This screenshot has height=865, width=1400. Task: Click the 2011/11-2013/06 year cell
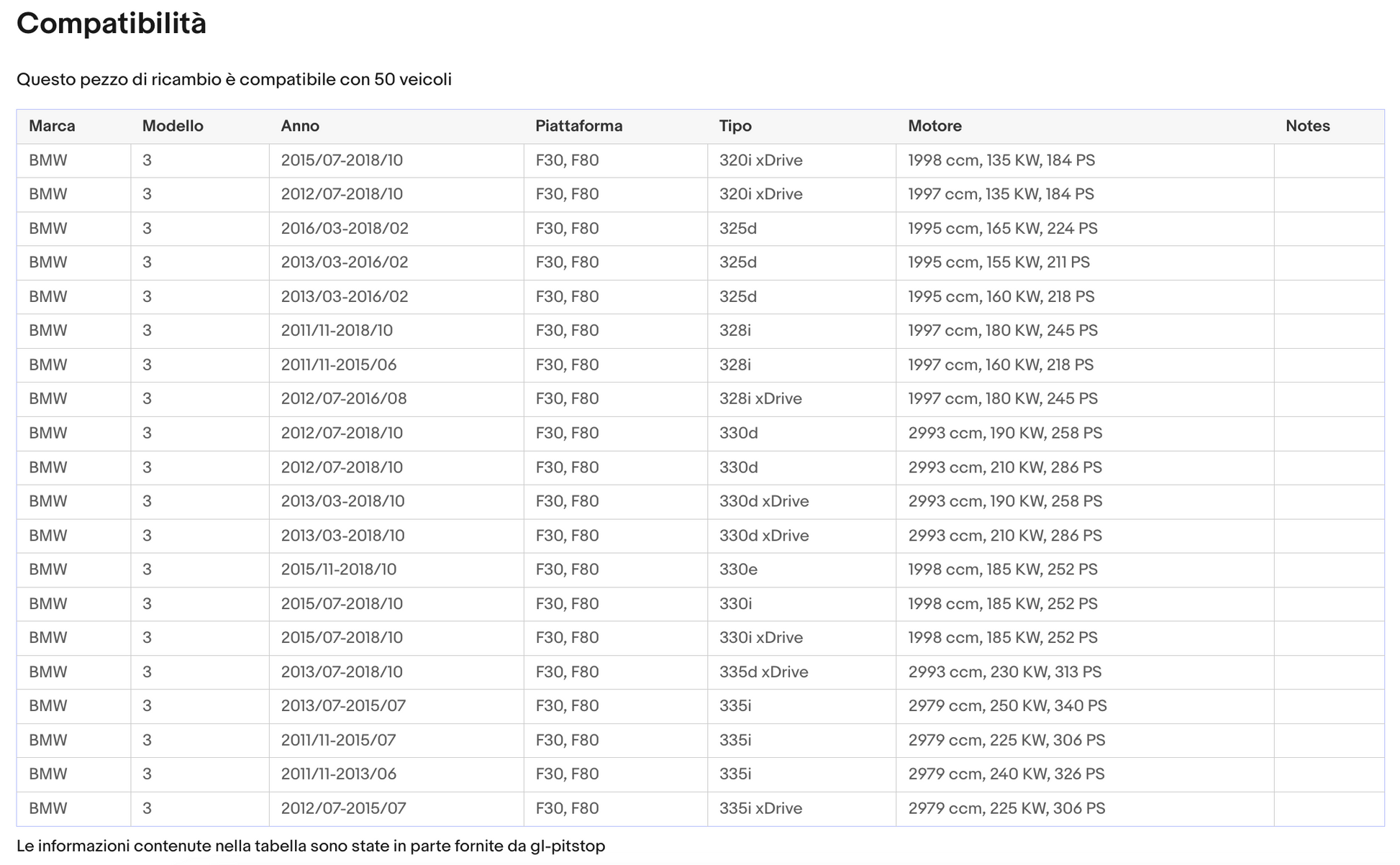[x=338, y=774]
